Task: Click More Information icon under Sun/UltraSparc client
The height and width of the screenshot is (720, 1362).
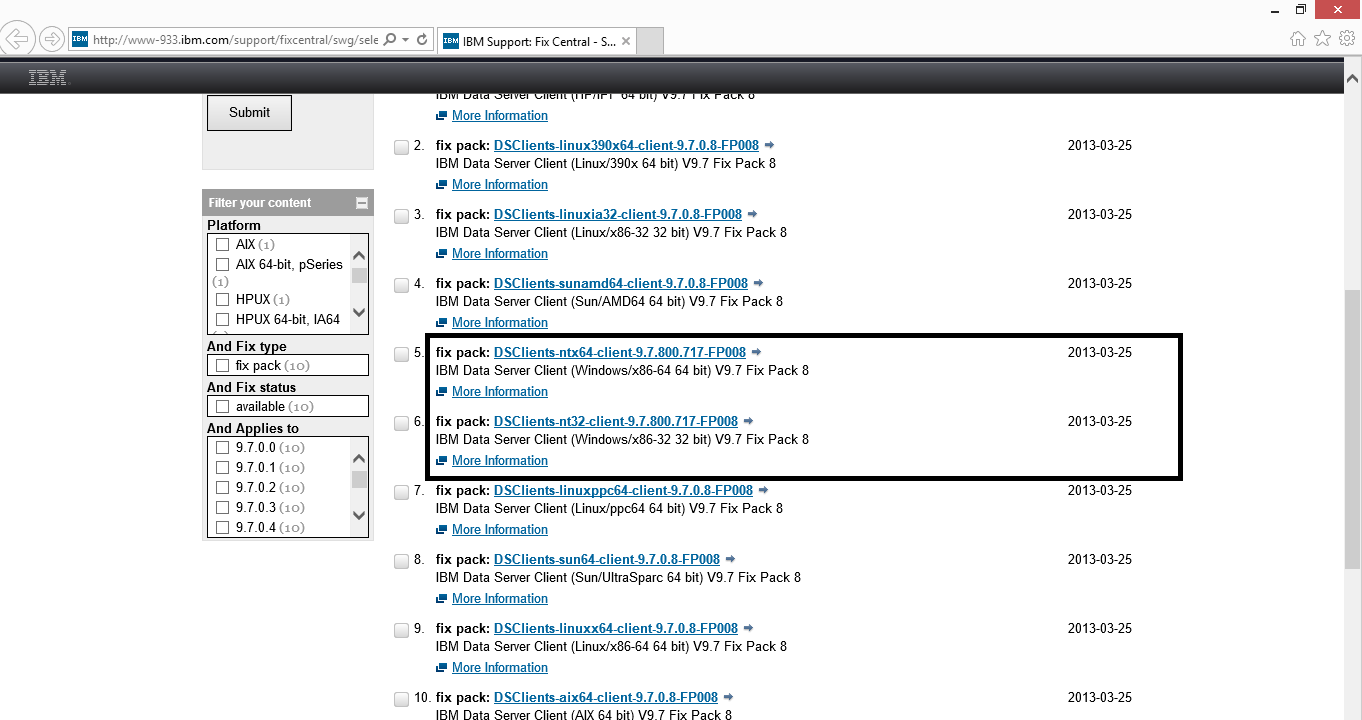Action: point(442,600)
